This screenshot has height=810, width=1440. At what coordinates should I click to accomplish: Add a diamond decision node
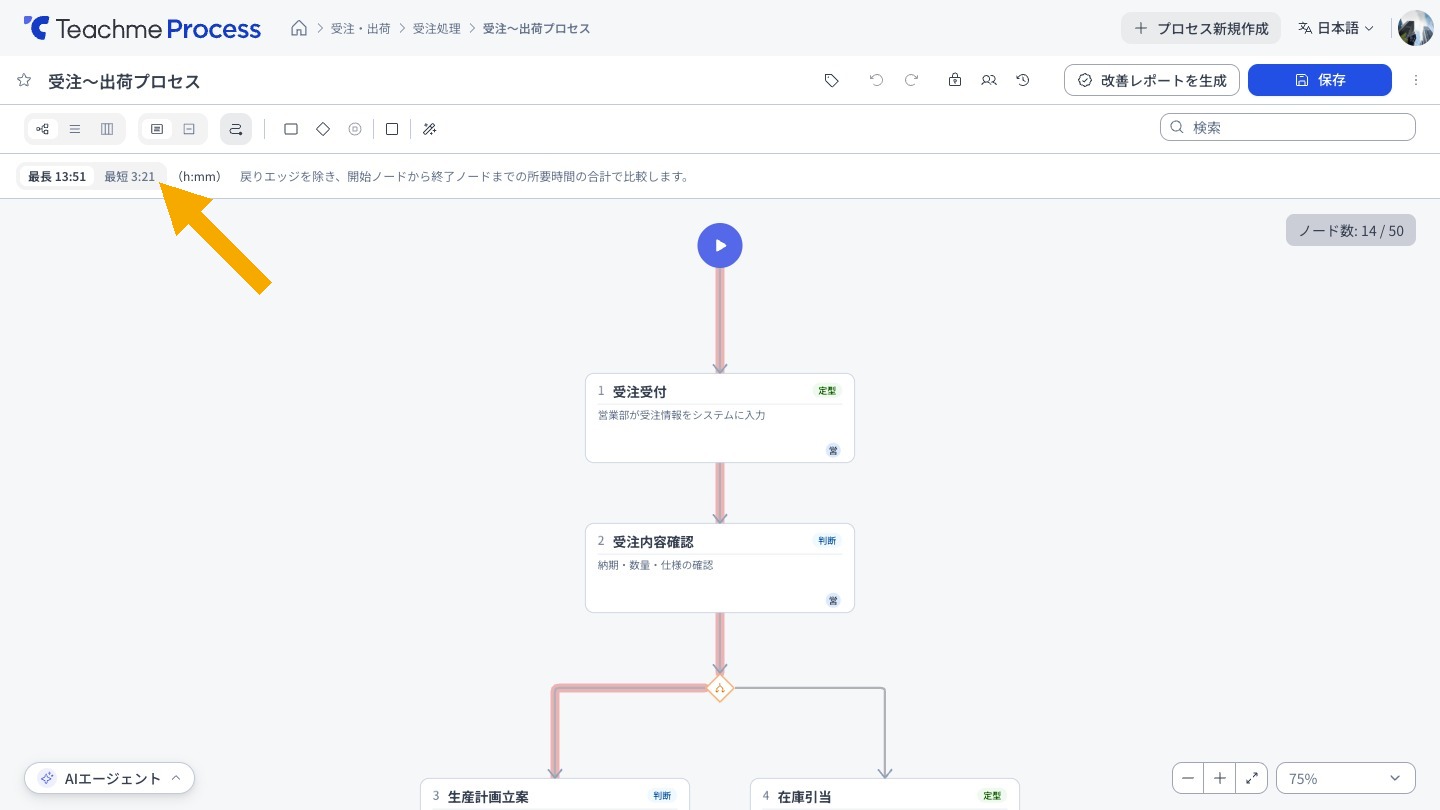pyautogui.click(x=323, y=129)
